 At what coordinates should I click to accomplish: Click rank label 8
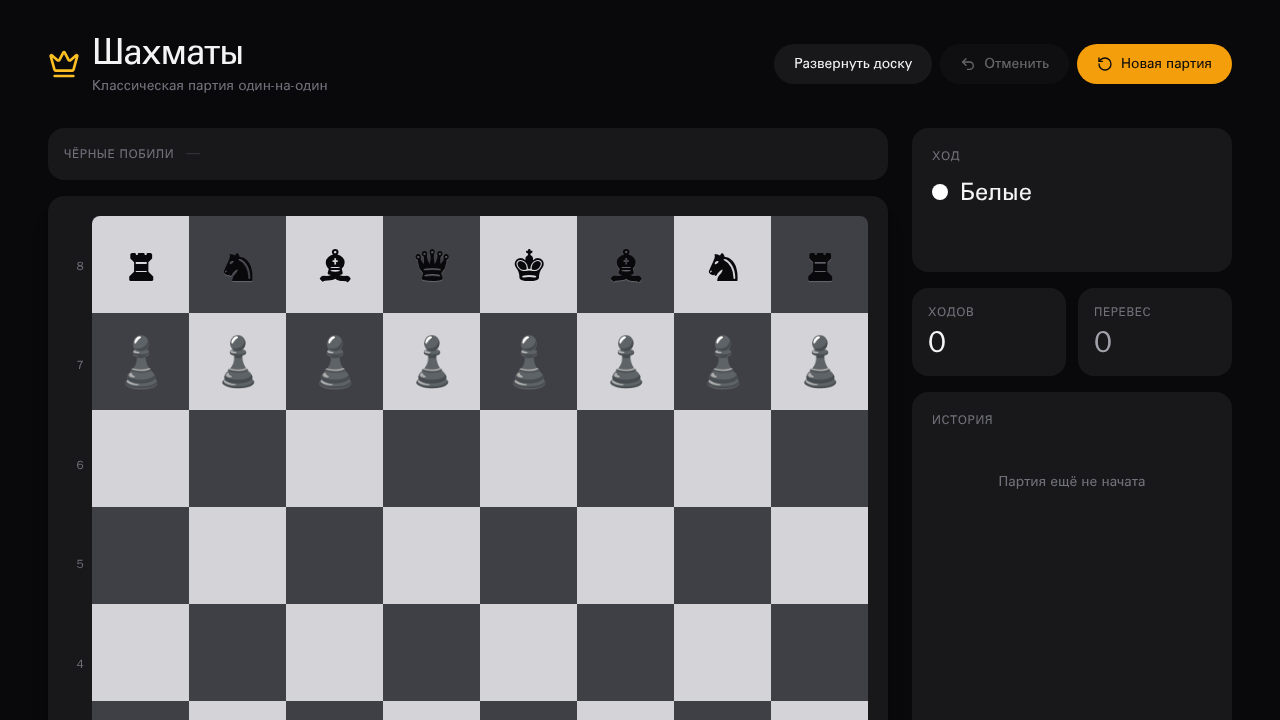coord(80,267)
